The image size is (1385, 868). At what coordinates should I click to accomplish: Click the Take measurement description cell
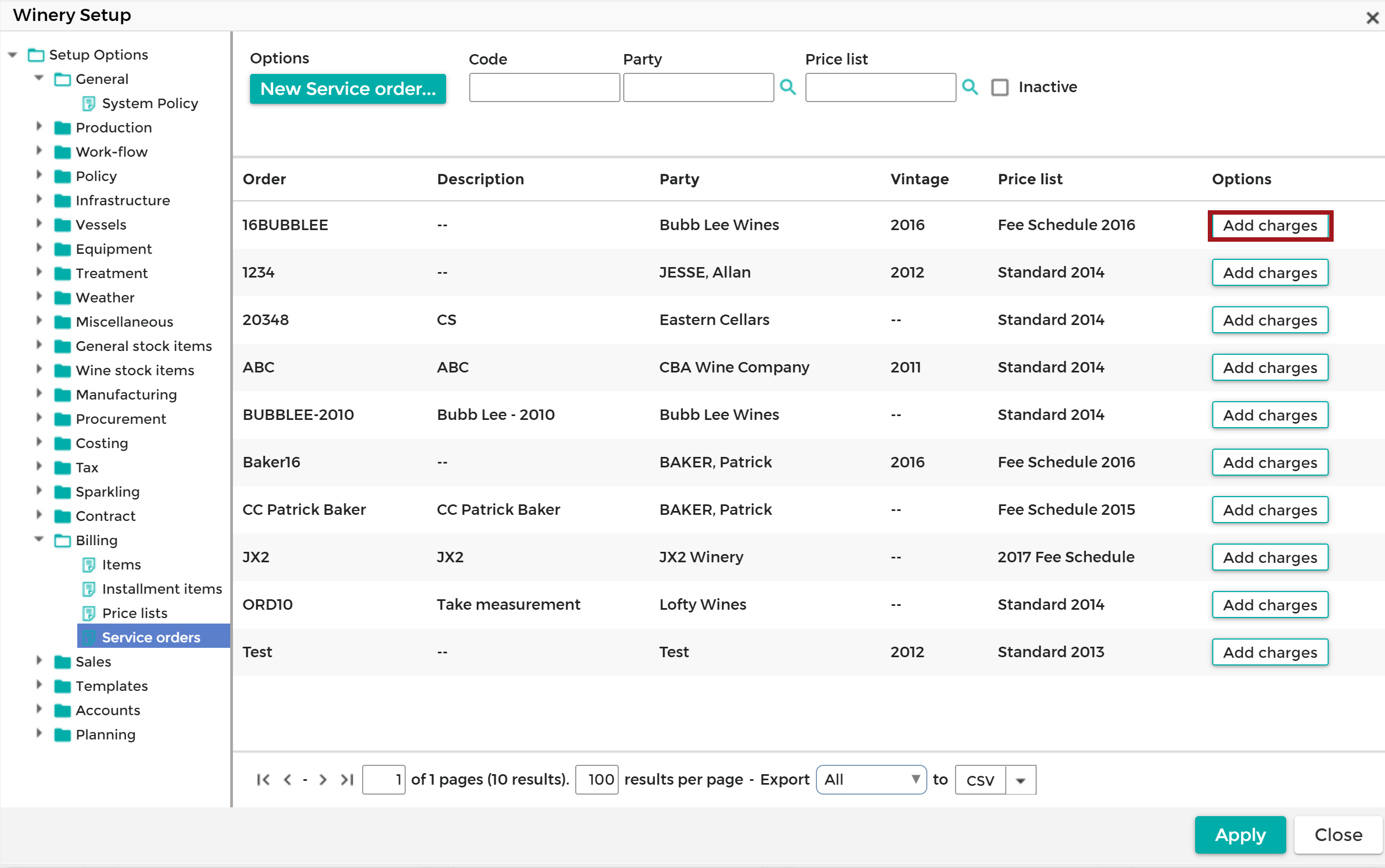[x=508, y=605]
